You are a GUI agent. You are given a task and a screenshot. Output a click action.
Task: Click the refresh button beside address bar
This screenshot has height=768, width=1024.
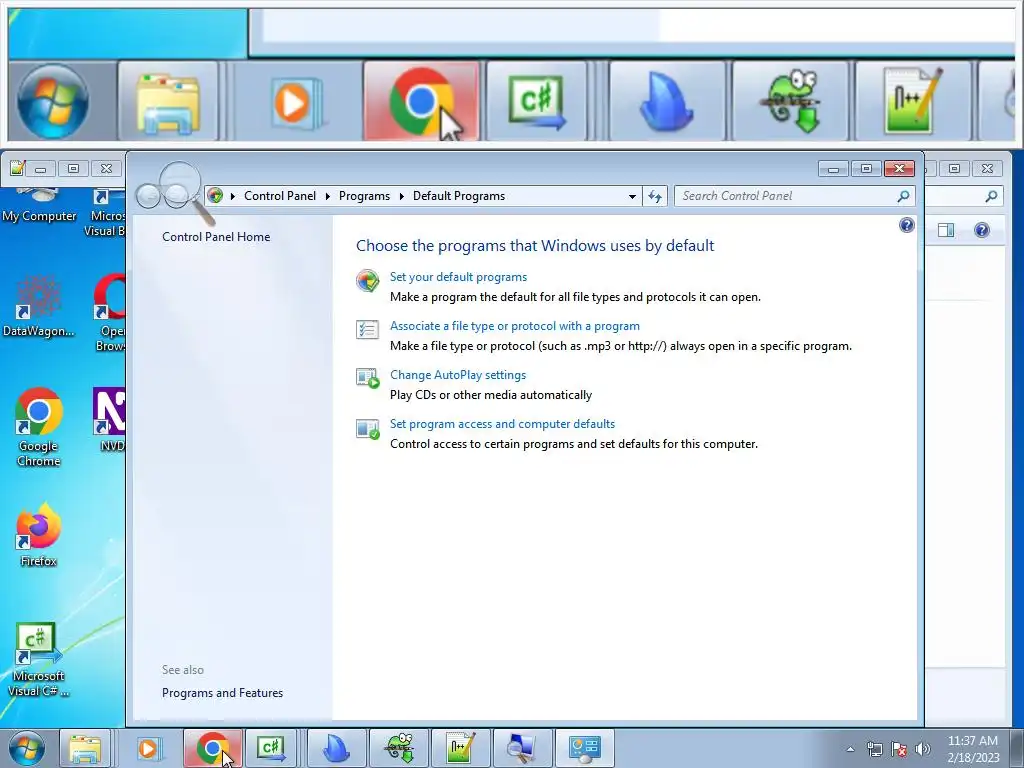click(654, 196)
